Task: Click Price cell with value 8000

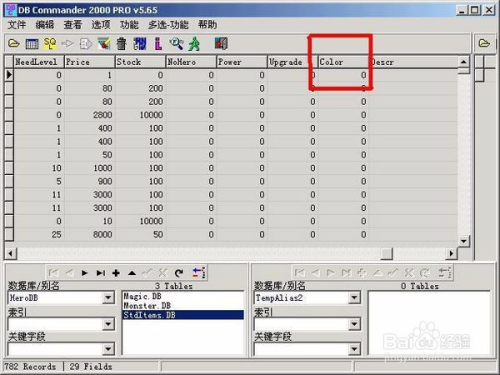Action: click(x=90, y=235)
